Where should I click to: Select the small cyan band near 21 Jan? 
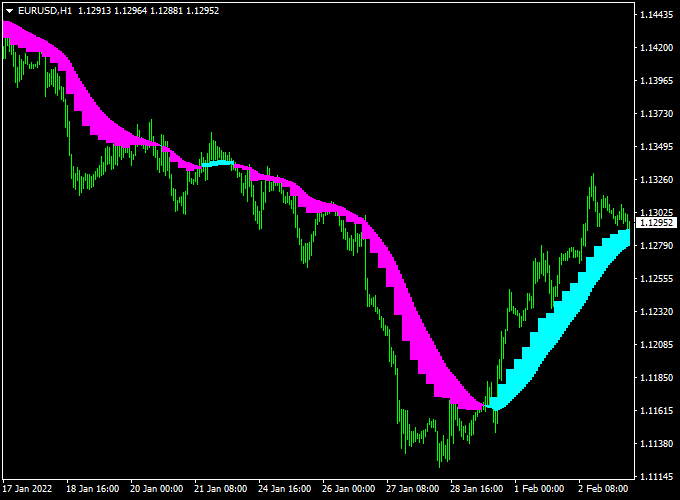[x=218, y=163]
